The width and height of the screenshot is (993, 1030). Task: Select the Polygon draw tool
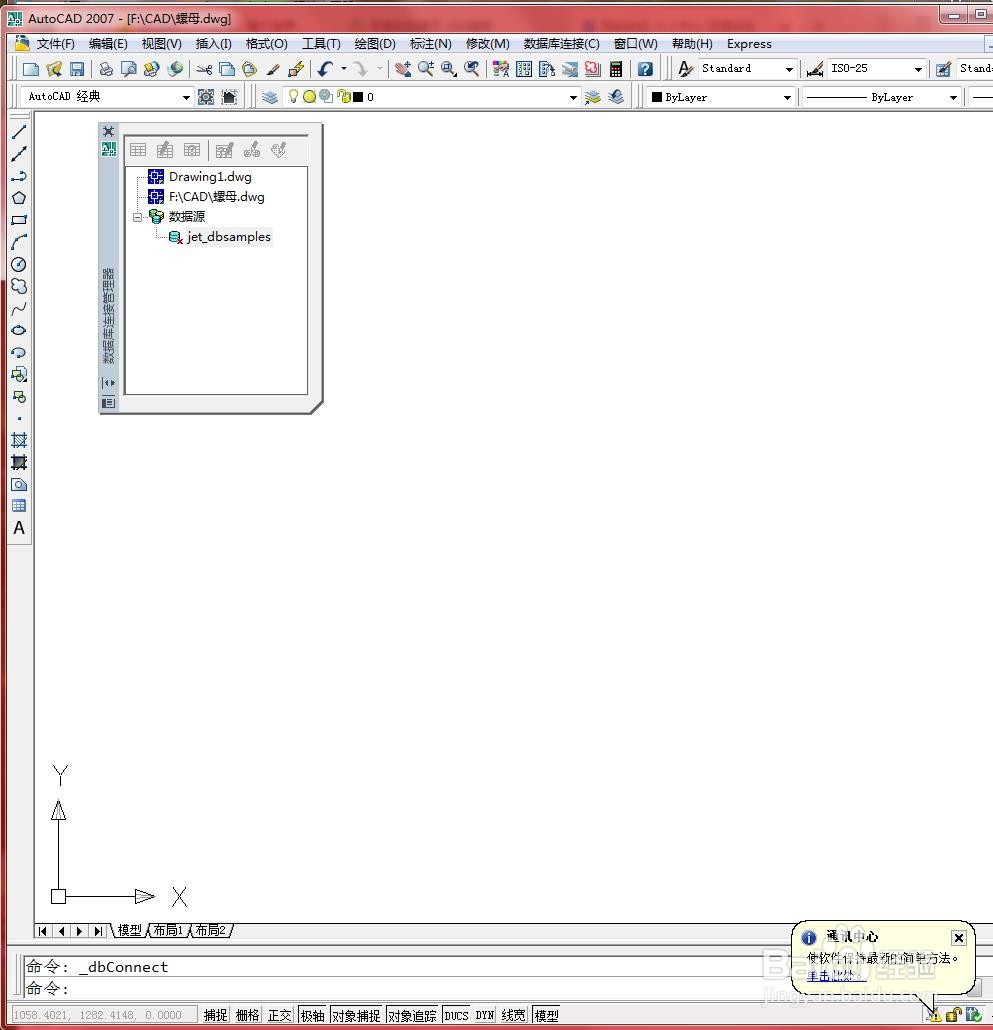[x=19, y=198]
